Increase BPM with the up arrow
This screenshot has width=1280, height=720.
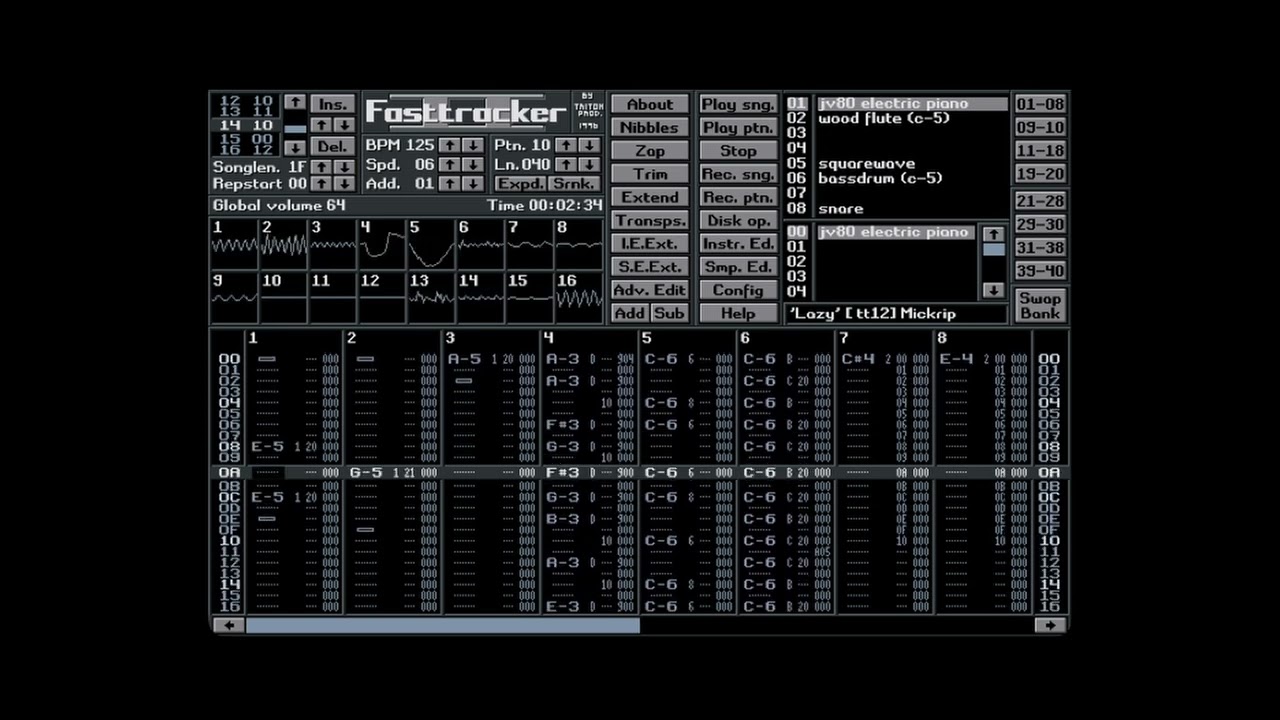tap(449, 146)
